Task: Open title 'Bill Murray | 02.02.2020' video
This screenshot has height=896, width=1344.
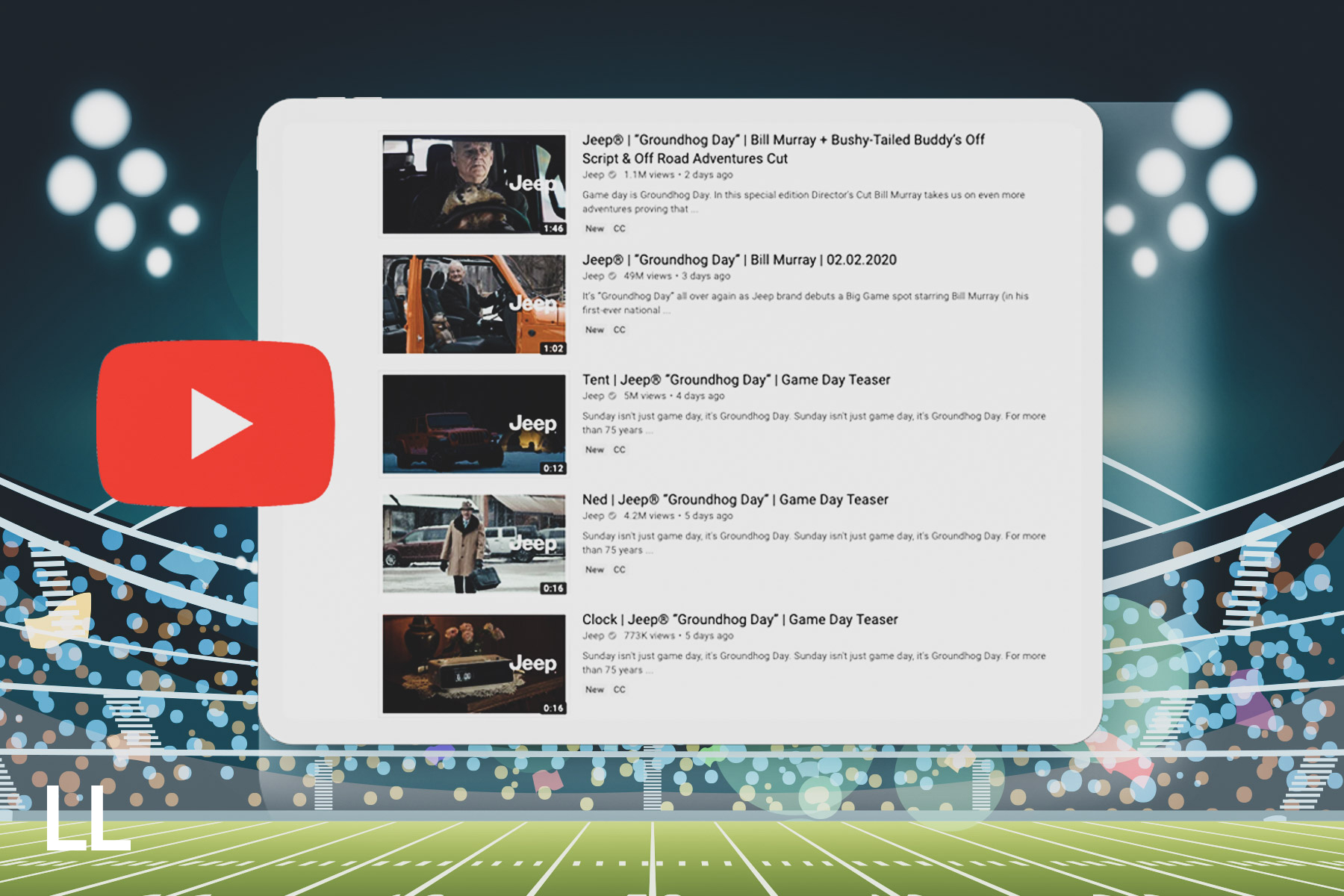Action: coord(739,260)
